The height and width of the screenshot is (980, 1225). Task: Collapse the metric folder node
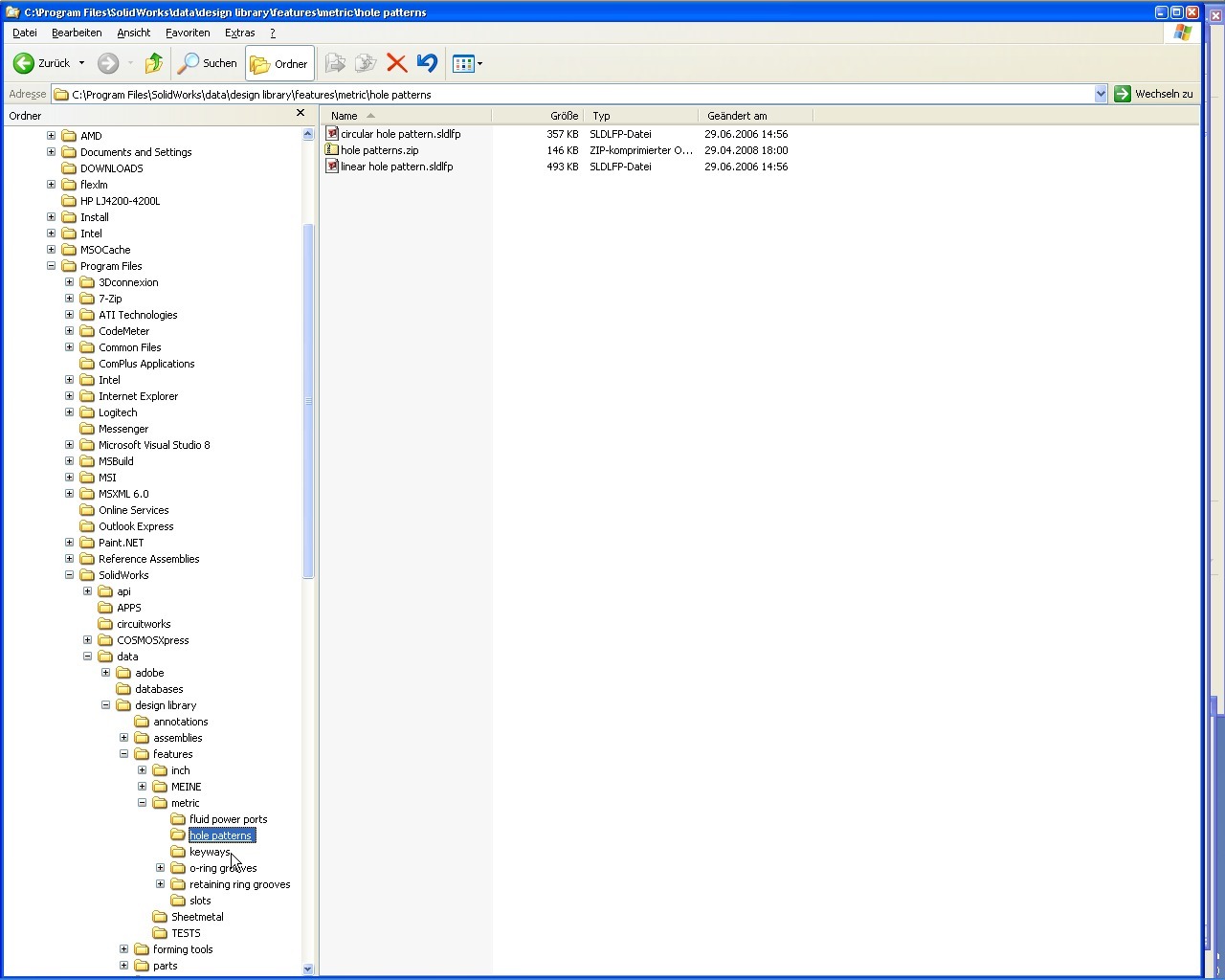(143, 803)
